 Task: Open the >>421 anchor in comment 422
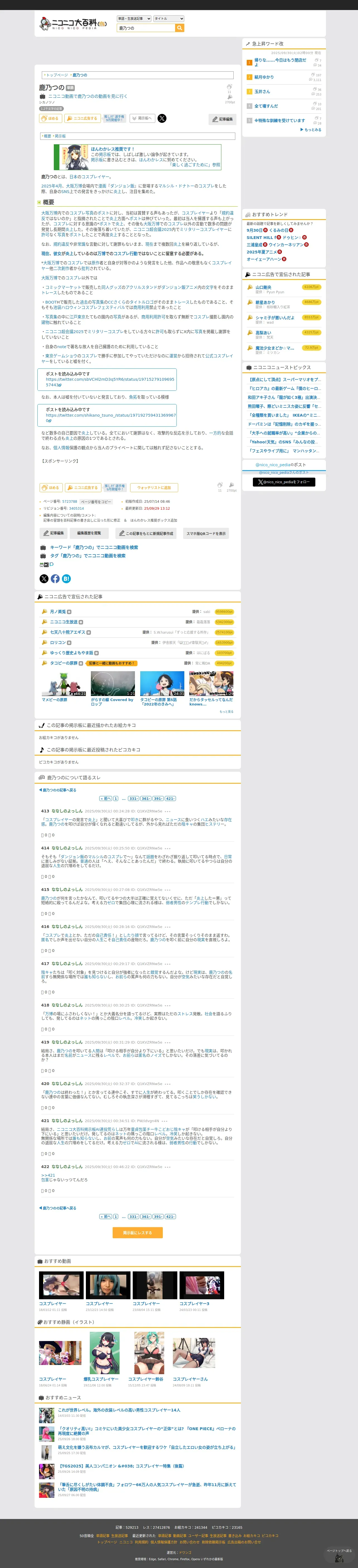click(x=48, y=1175)
